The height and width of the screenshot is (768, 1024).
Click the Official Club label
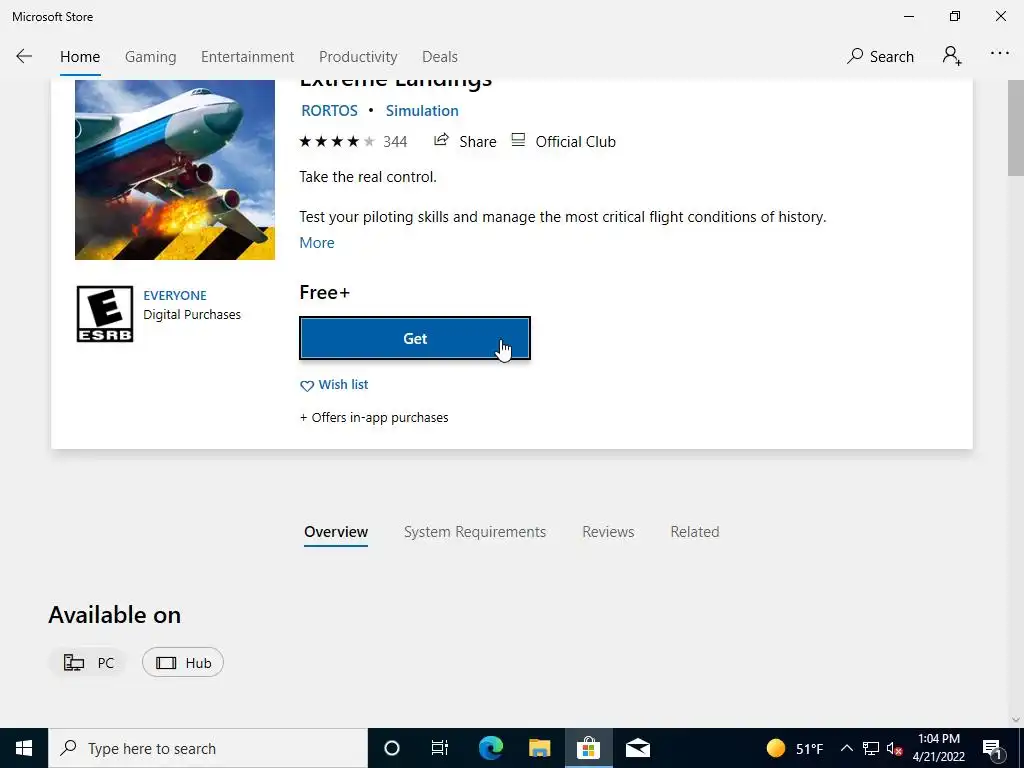coord(575,142)
